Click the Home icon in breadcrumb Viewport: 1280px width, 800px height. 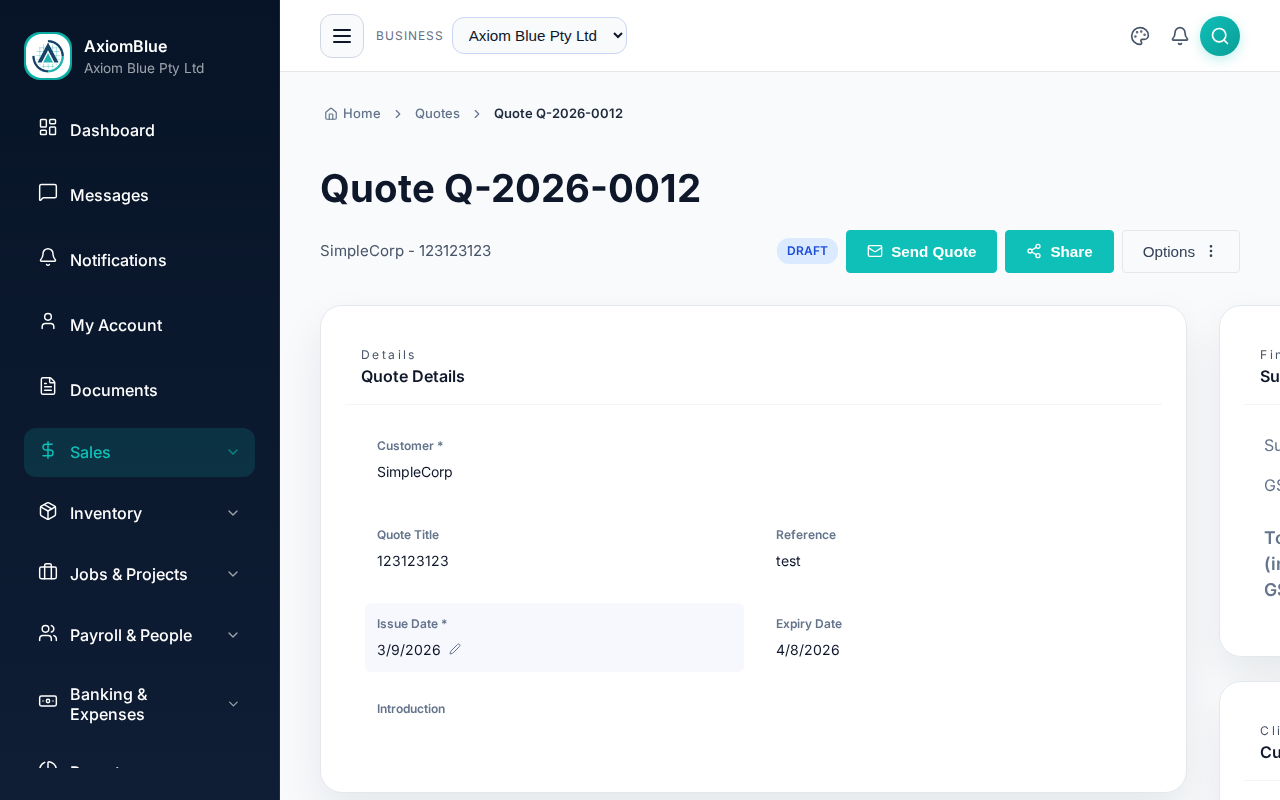(331, 114)
